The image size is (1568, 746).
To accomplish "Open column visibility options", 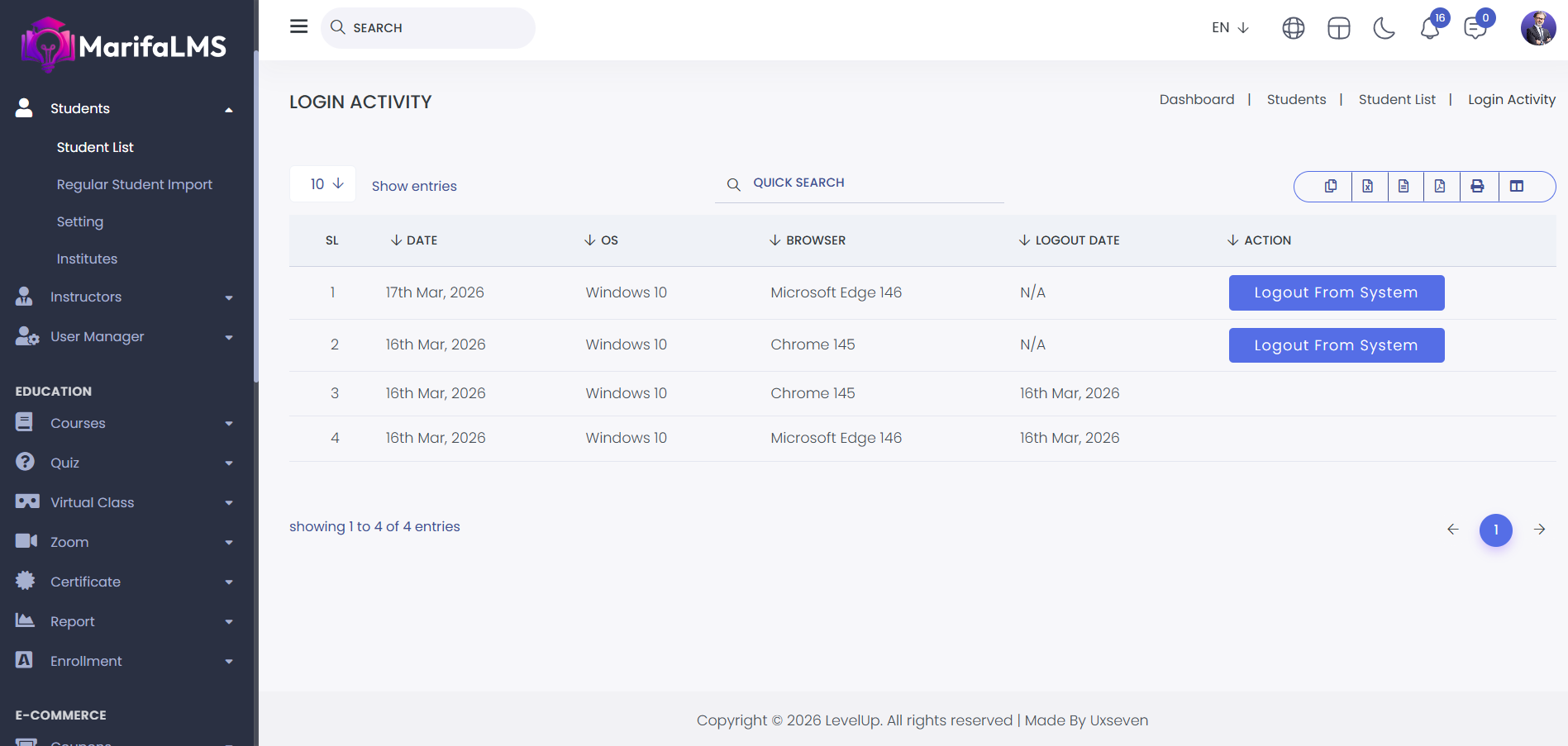I will click(1517, 187).
